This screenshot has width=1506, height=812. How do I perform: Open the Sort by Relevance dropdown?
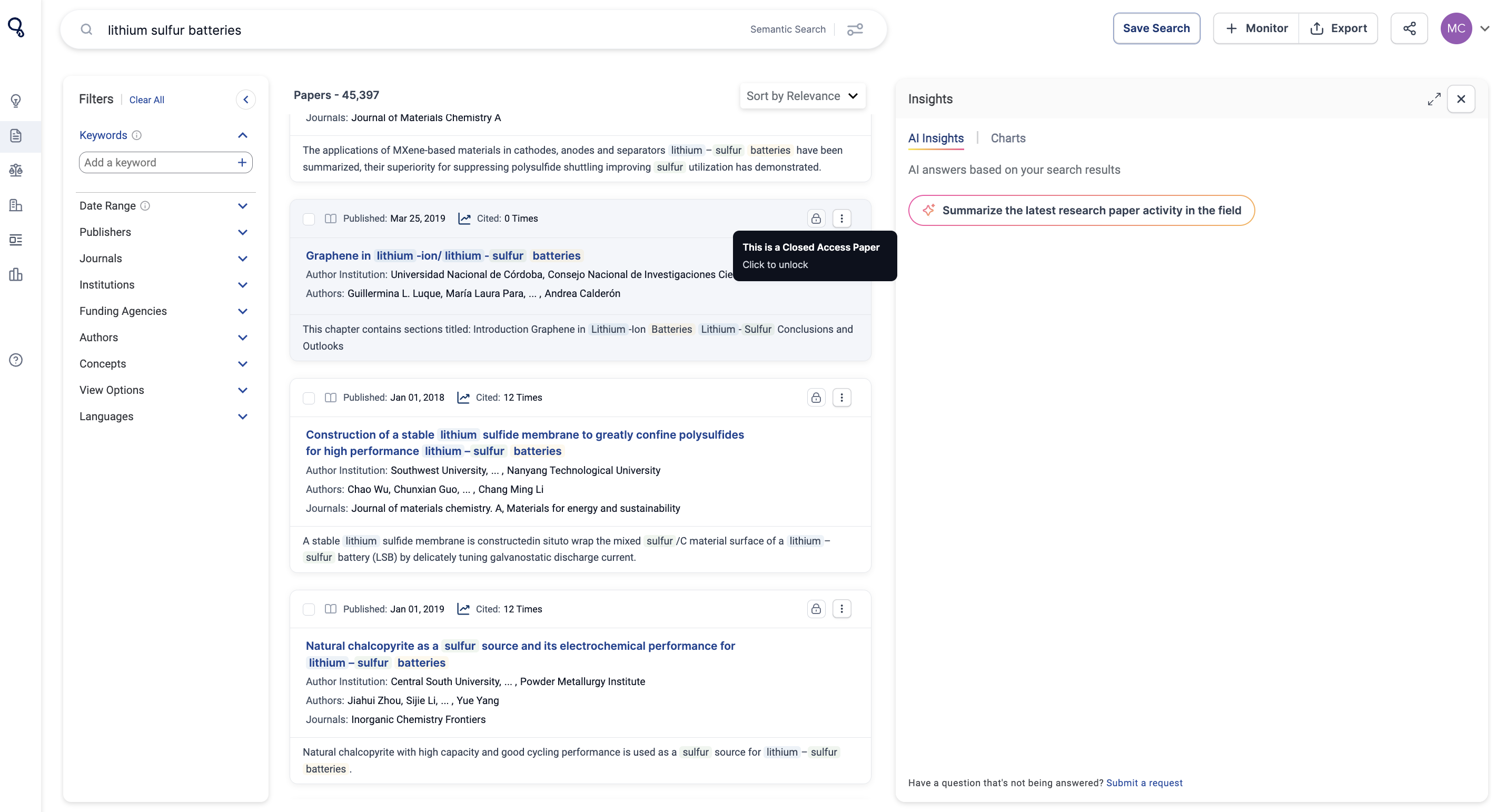tap(802, 96)
